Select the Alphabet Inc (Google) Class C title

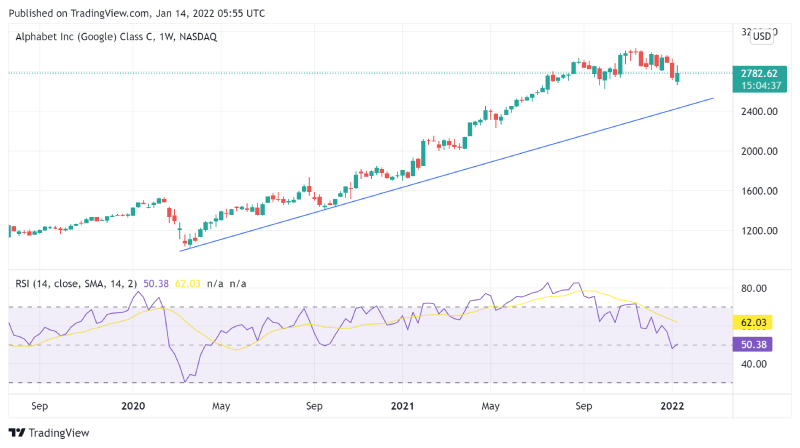click(116, 37)
